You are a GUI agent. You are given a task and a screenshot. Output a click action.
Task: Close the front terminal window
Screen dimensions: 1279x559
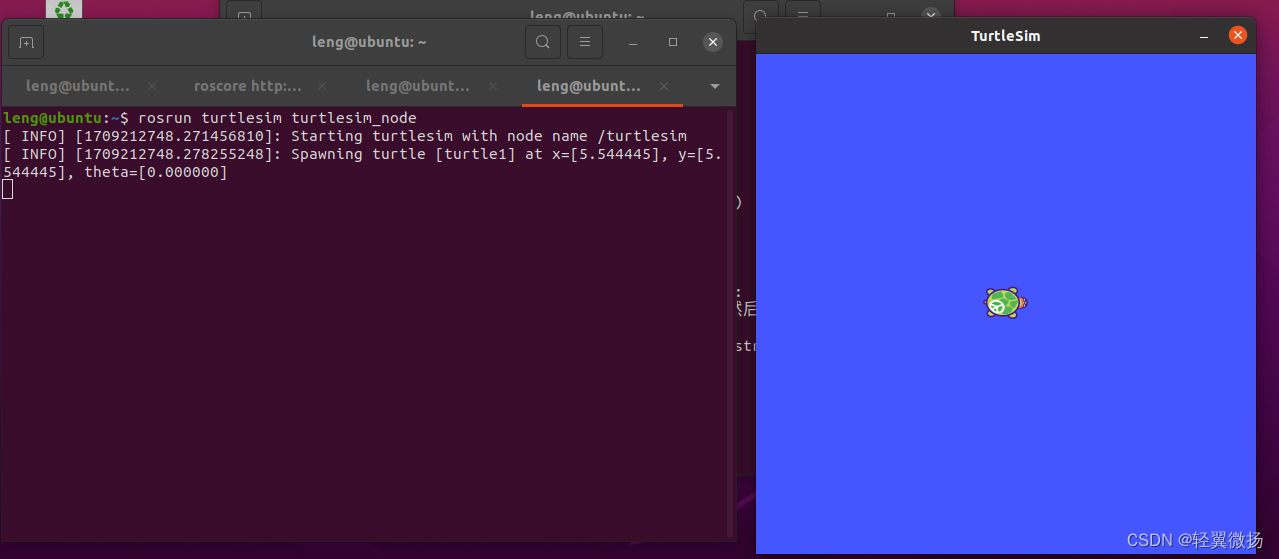[x=712, y=42]
